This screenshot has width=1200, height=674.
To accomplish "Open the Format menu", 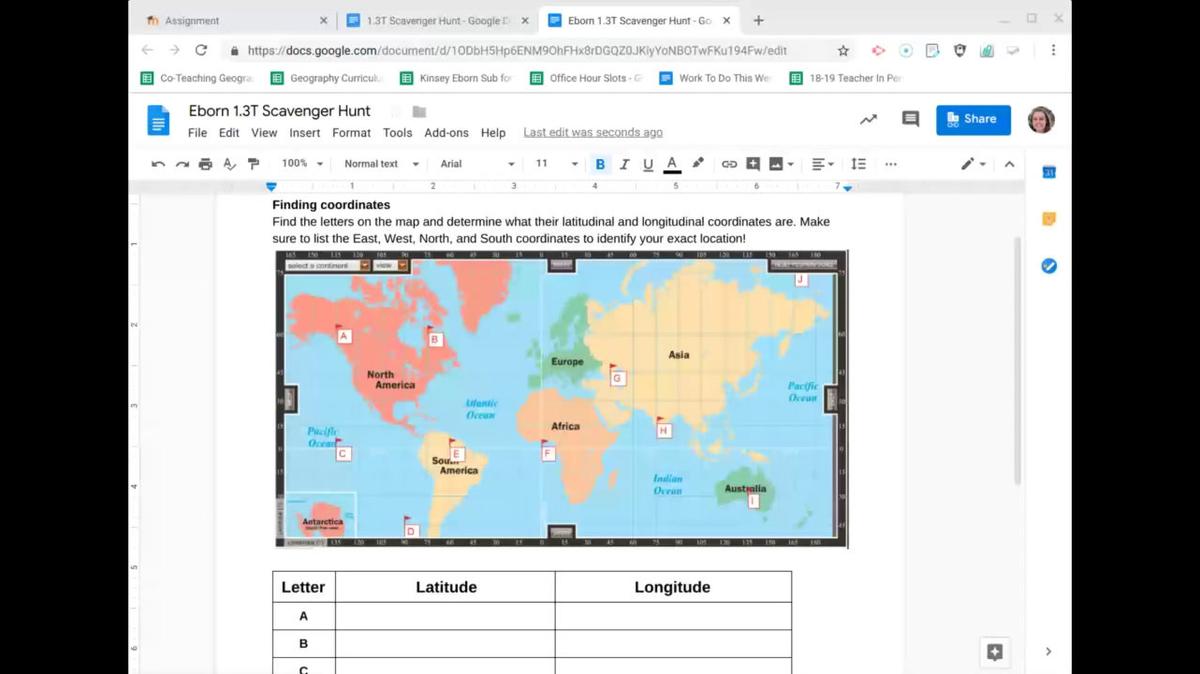I will pos(351,132).
